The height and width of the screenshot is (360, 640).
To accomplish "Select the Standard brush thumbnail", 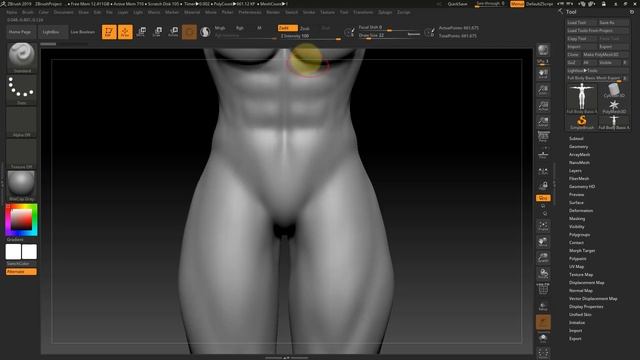I will point(22,58).
